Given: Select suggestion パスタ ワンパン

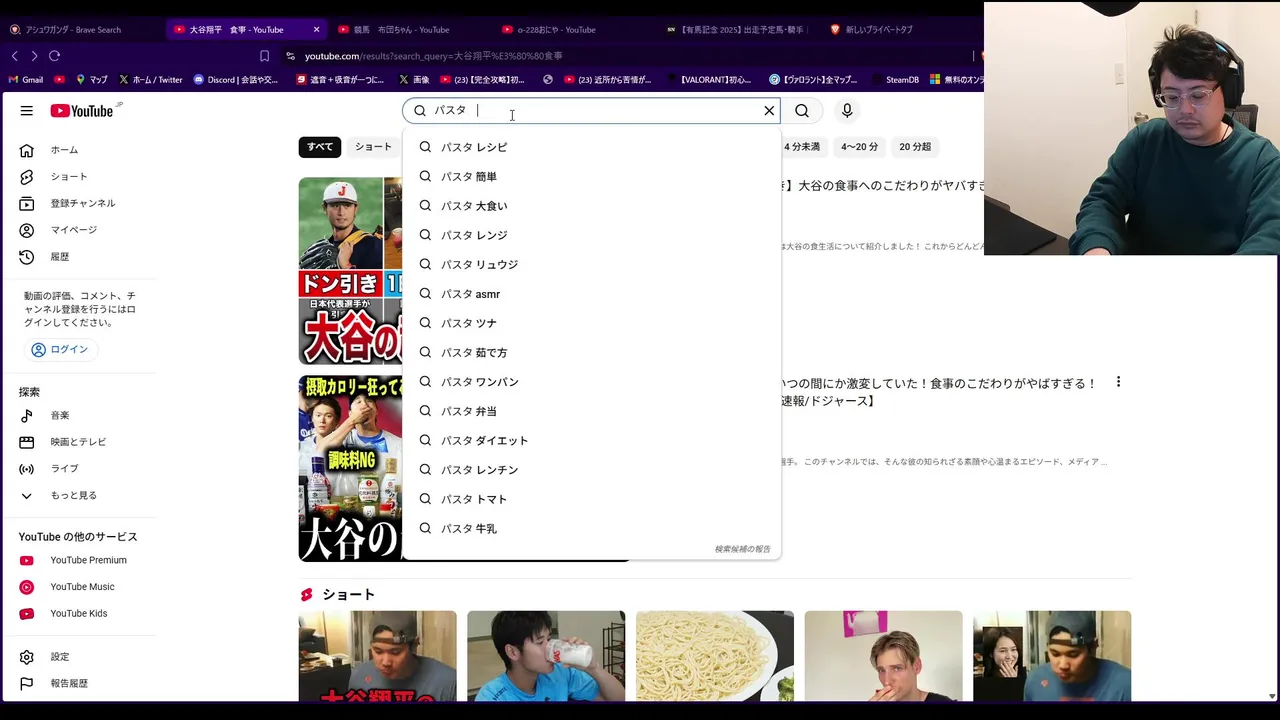Looking at the screenshot, I should pyautogui.click(x=591, y=382).
